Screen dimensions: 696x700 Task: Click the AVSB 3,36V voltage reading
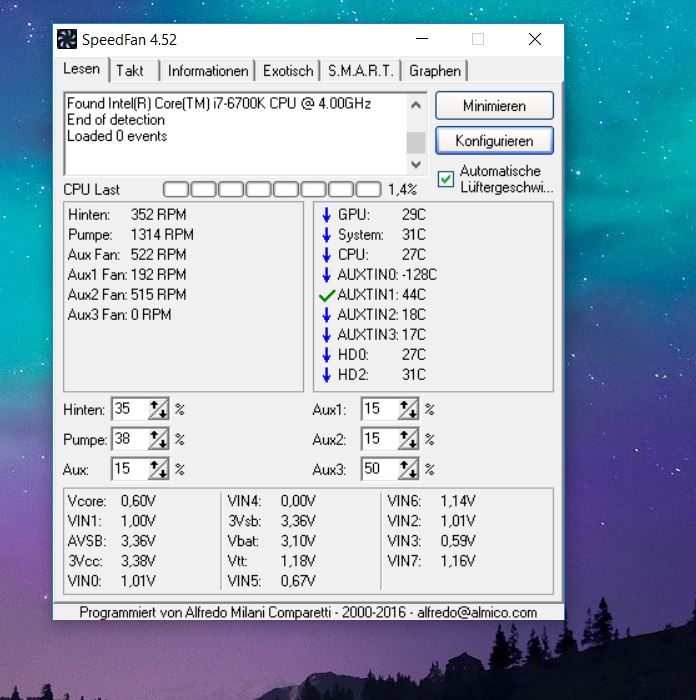(x=112, y=541)
